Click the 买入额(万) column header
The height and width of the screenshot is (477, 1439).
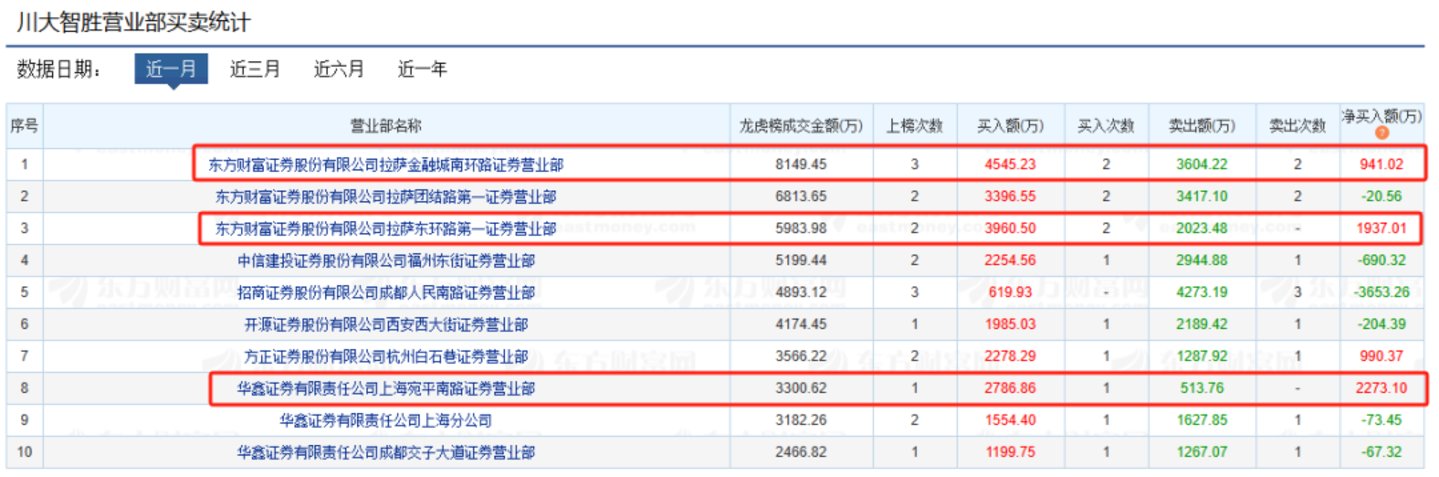pos(1010,126)
